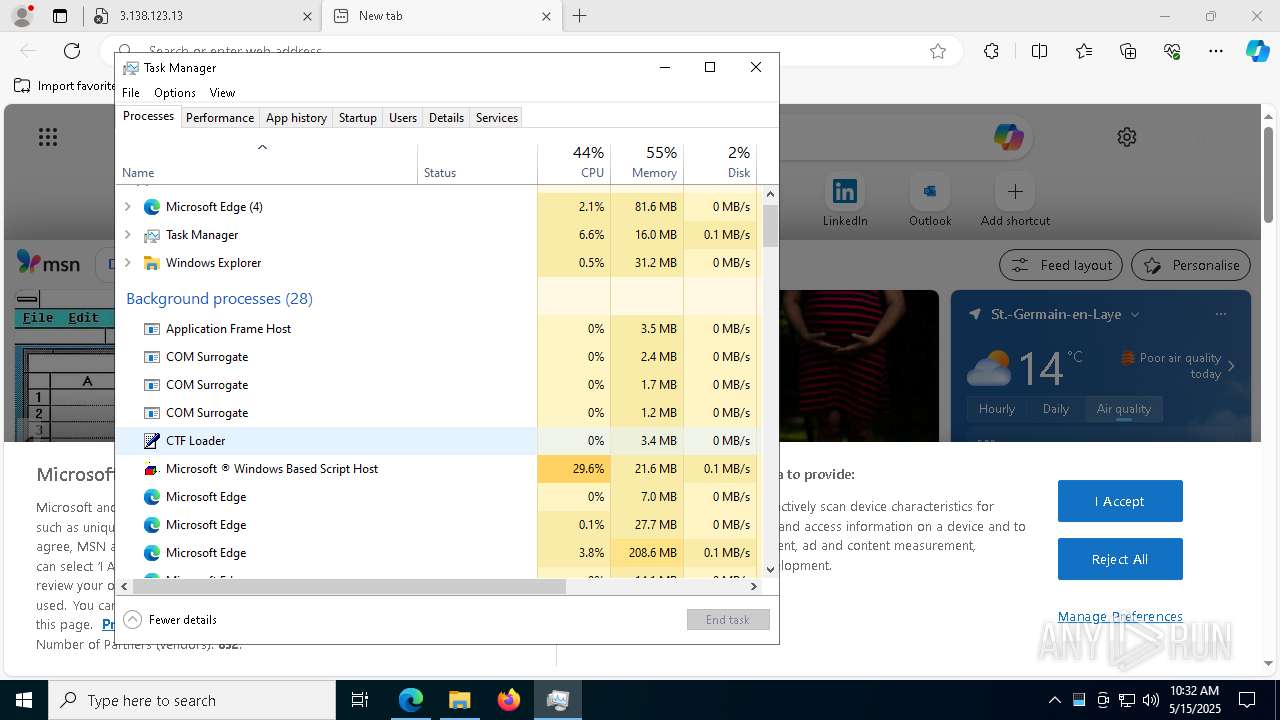Open Windows Start menu
The image size is (1280, 720).
point(24,700)
